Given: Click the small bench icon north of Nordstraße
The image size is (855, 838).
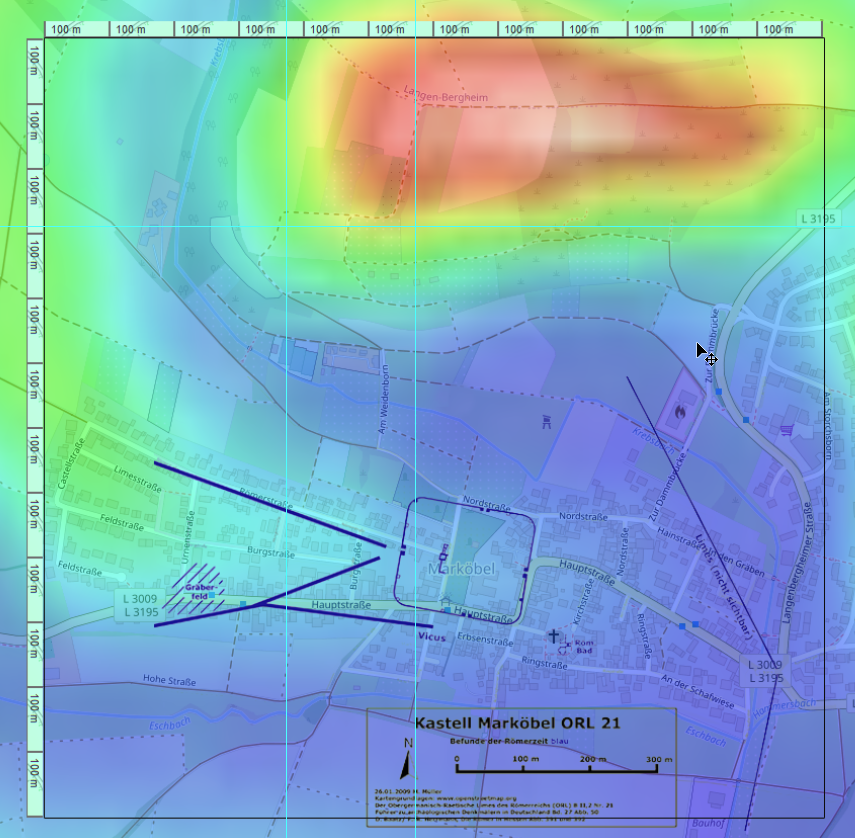Looking at the screenshot, I should [x=545, y=421].
